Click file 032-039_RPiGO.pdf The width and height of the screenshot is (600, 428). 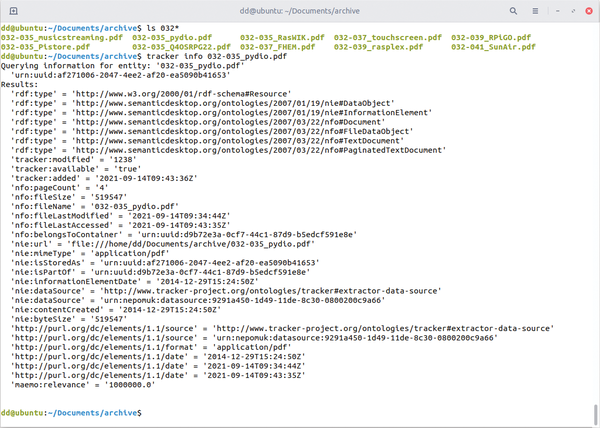coord(491,37)
